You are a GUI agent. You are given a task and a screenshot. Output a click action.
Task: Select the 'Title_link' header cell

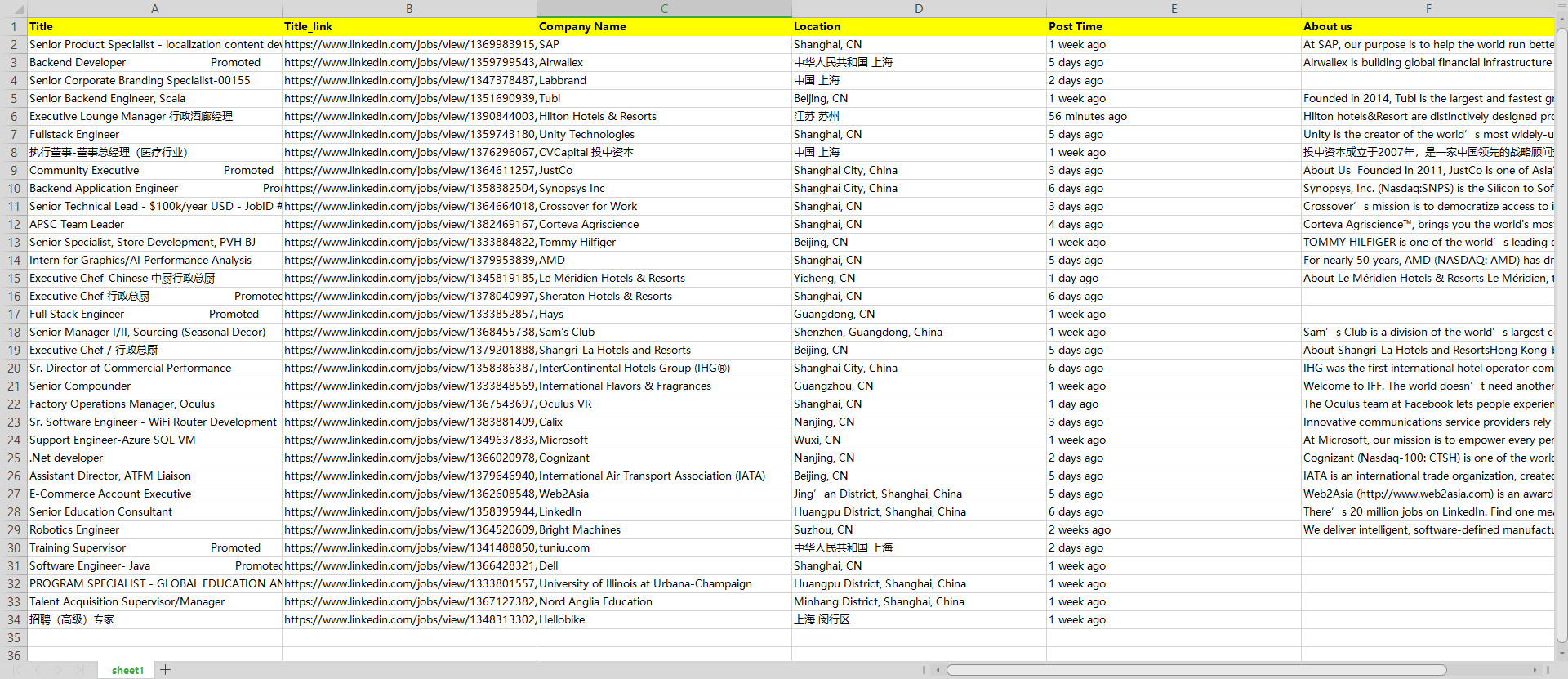click(x=409, y=26)
